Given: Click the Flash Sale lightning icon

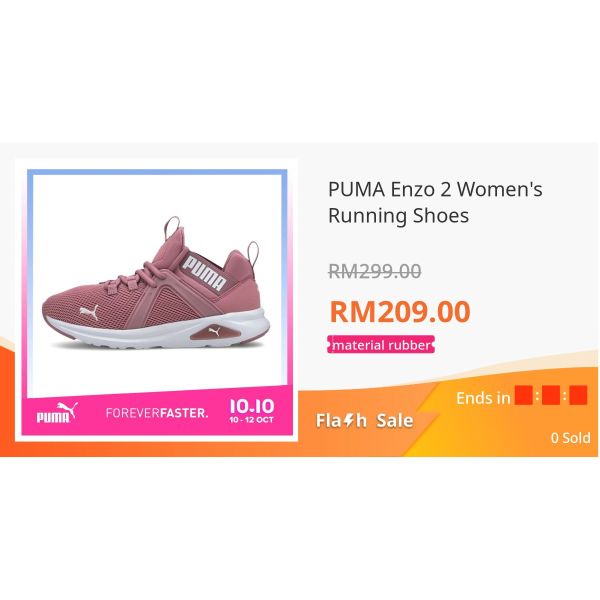Looking at the screenshot, I should click(348, 421).
